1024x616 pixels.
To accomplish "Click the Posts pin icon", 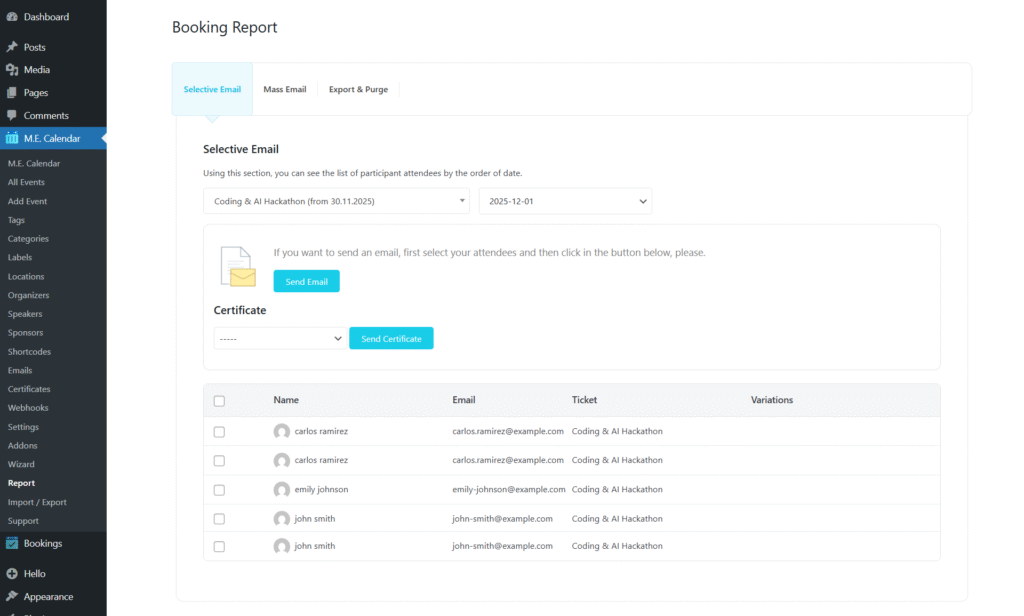I will (14, 45).
